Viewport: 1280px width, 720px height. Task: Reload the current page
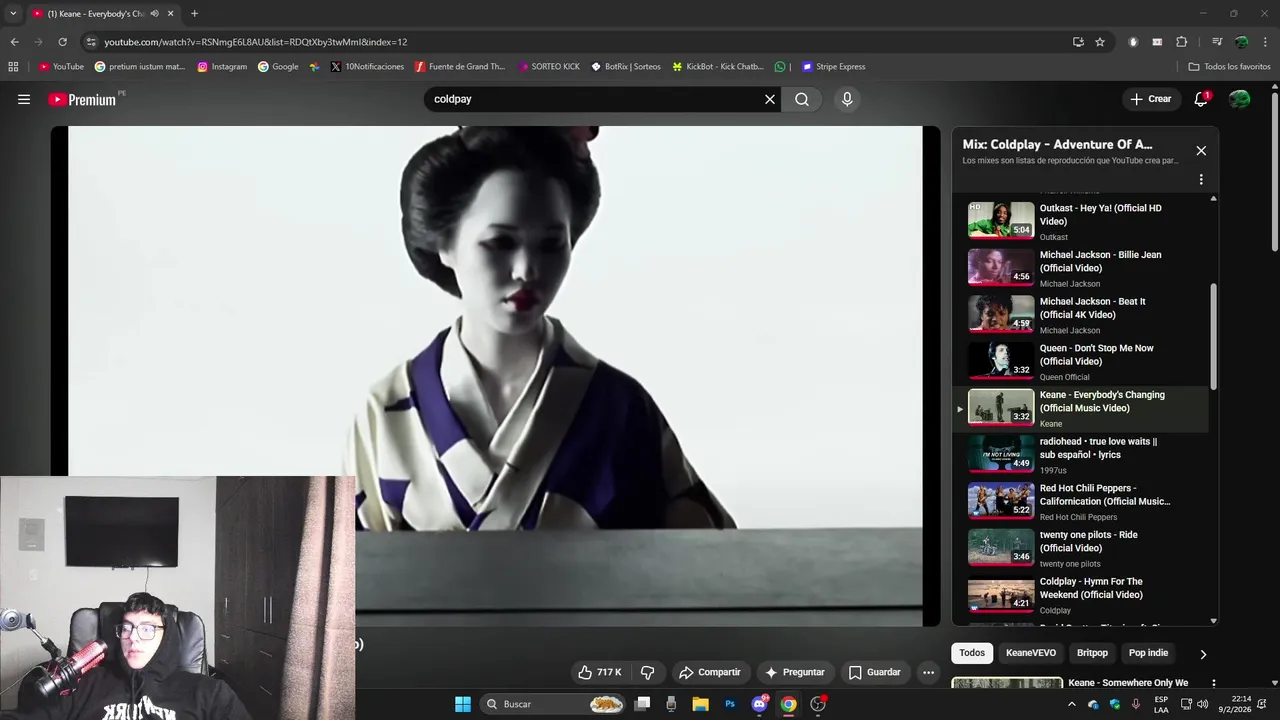[x=62, y=42]
